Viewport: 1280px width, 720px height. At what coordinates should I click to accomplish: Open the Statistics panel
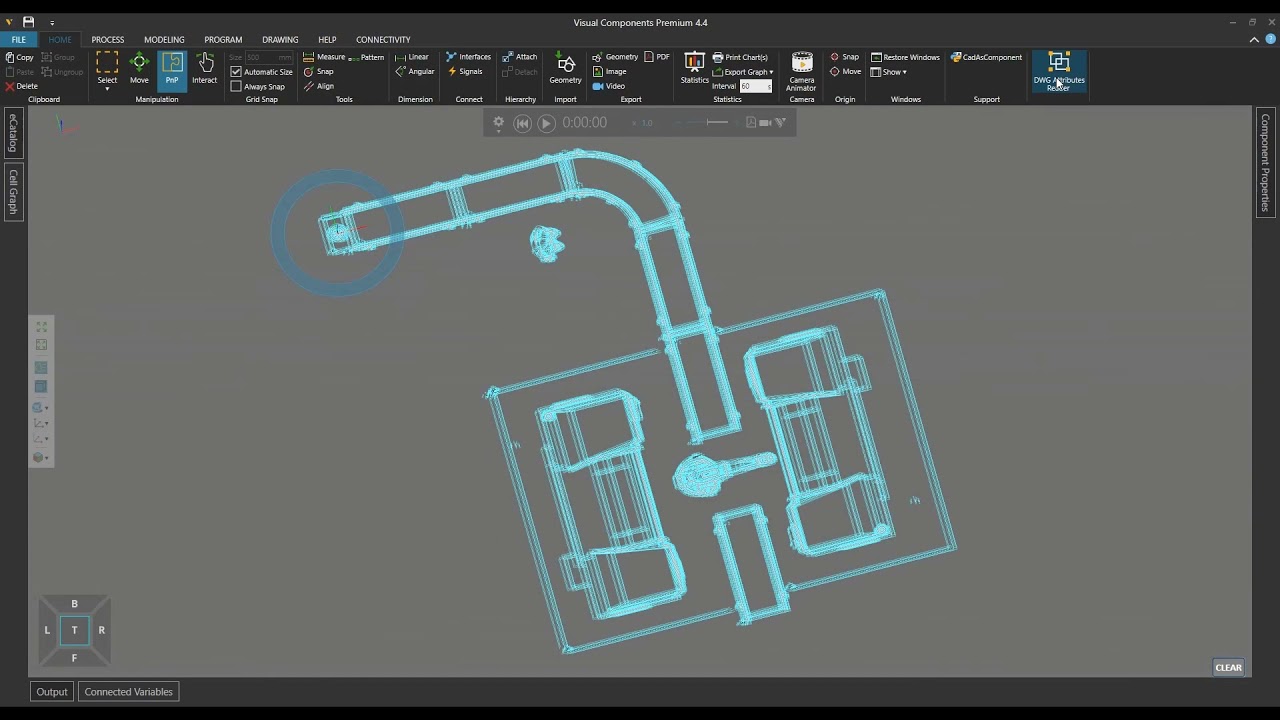pyautogui.click(x=694, y=69)
